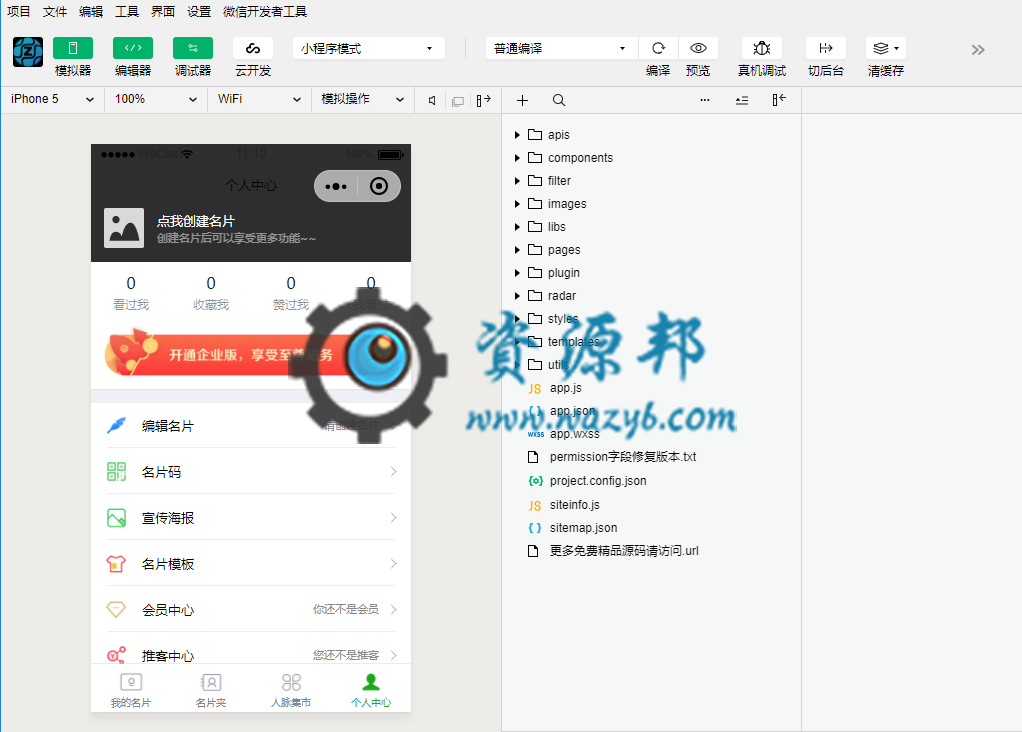Open 云开发 cloud development

coord(253,48)
